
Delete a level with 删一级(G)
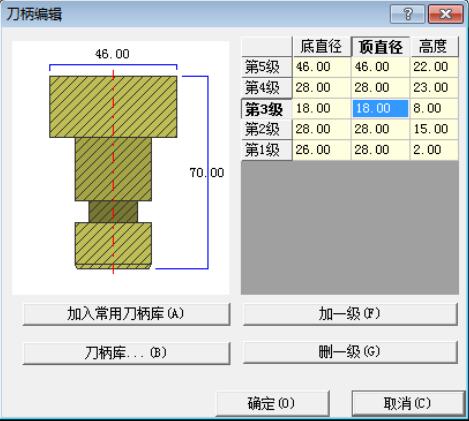pyautogui.click(x=350, y=352)
